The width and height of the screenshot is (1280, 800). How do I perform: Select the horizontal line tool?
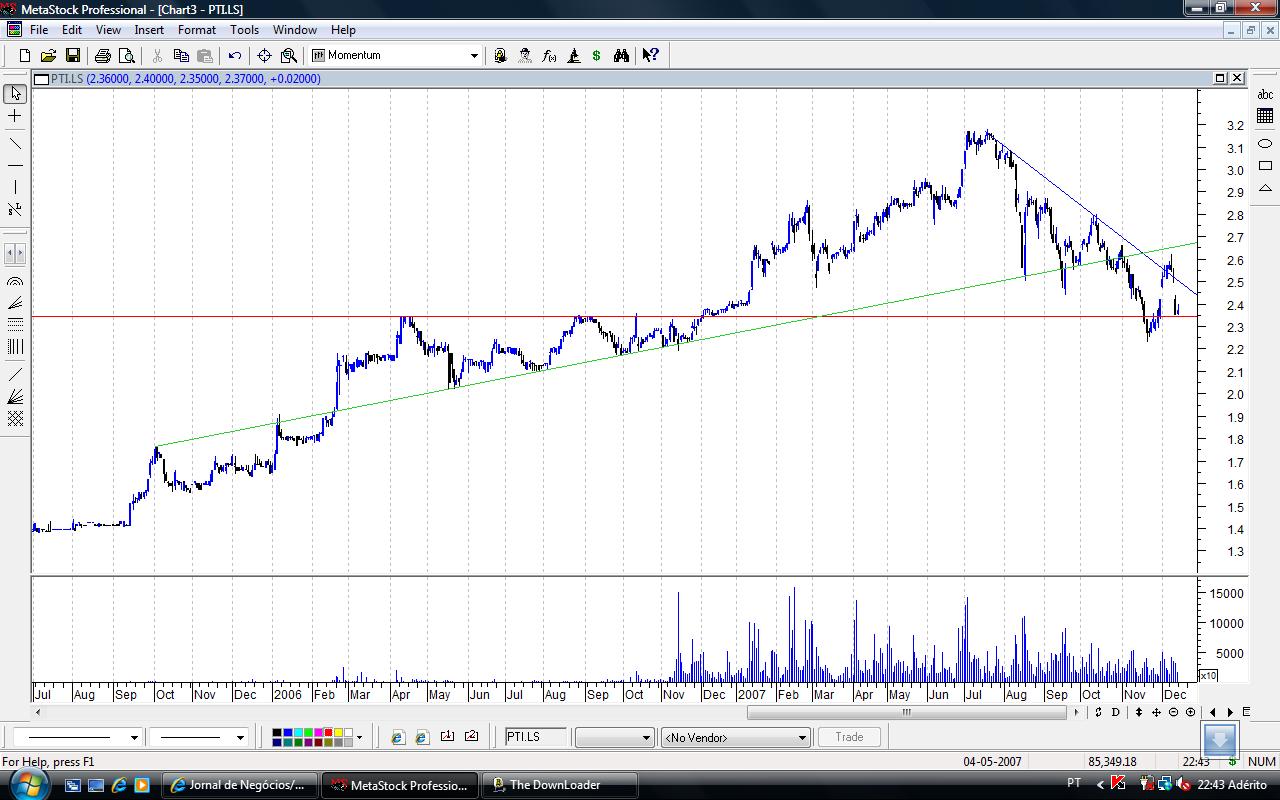point(15,165)
